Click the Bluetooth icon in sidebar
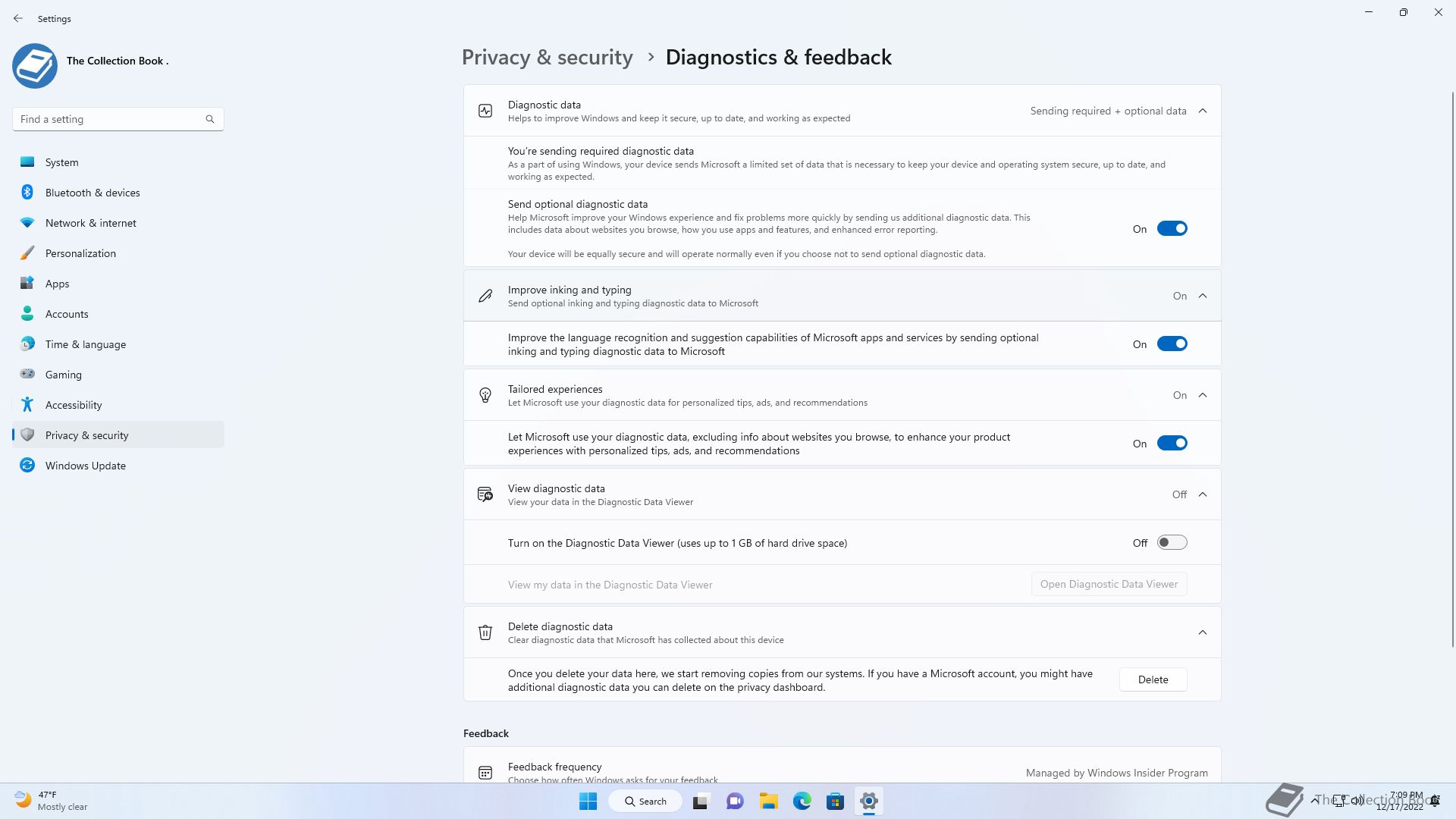This screenshot has width=1456, height=819. tap(27, 192)
